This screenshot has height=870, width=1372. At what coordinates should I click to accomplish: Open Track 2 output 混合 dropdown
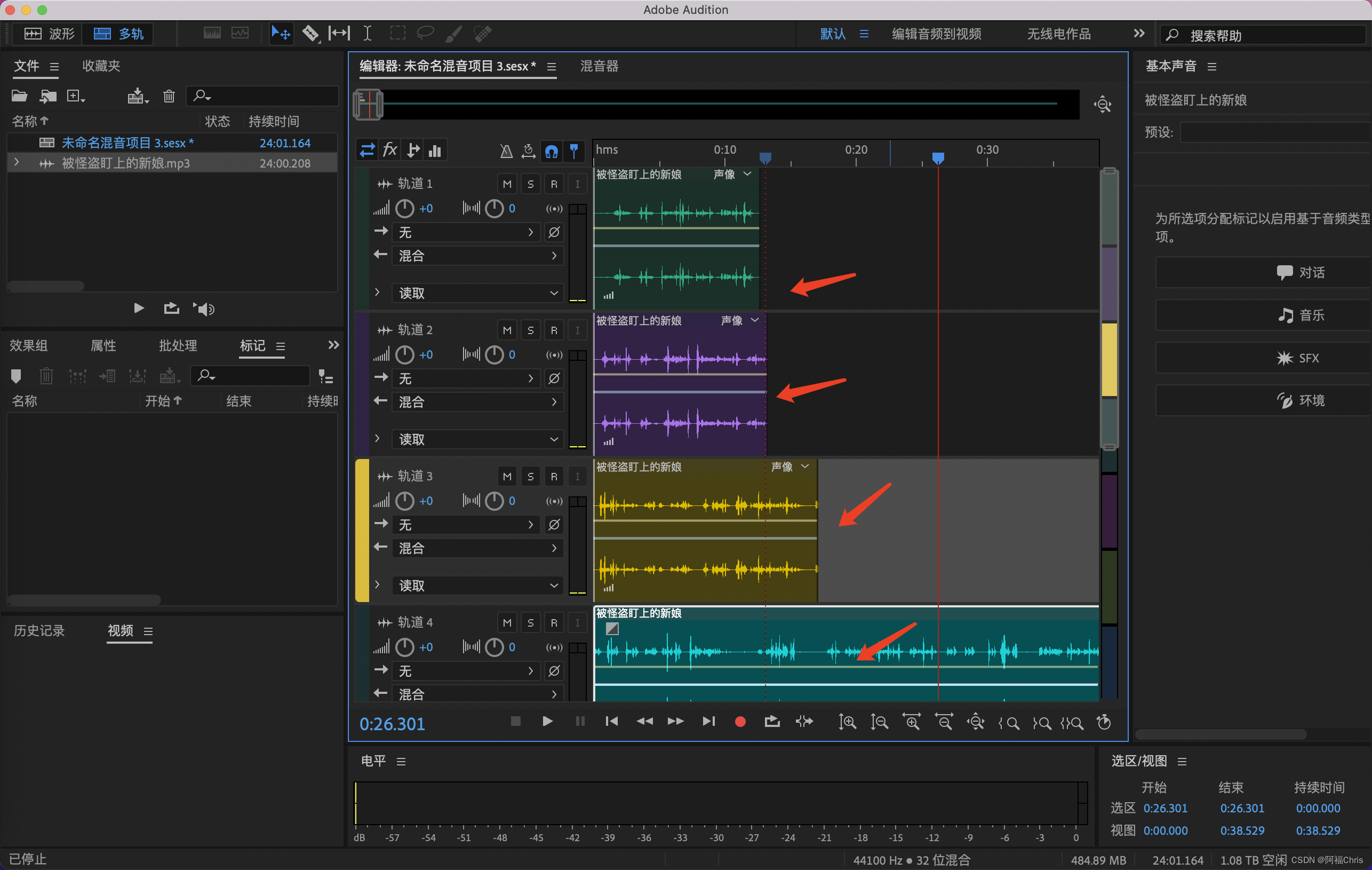pyautogui.click(x=478, y=402)
